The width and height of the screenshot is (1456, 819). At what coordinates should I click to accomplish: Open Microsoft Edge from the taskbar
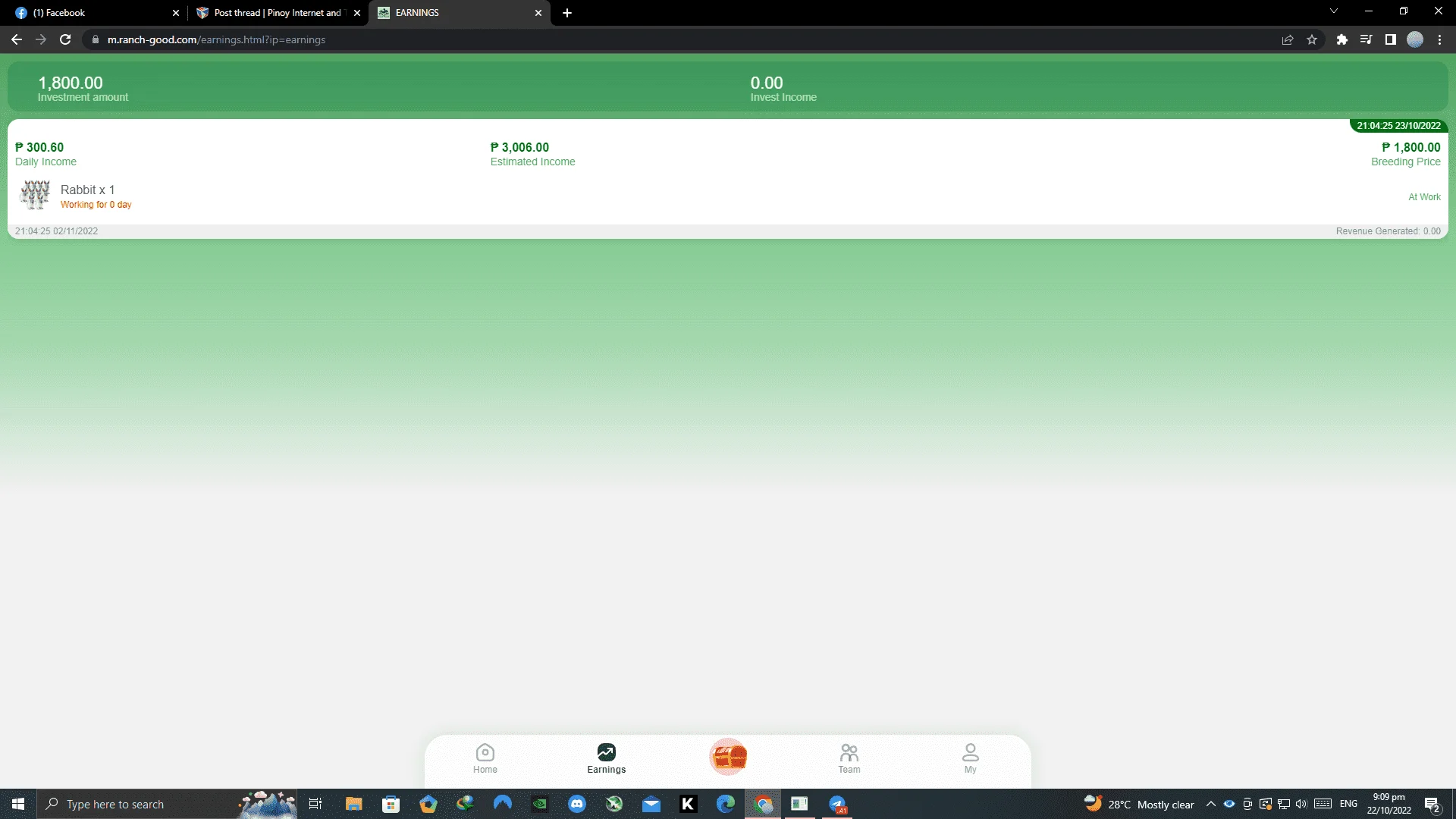click(726, 804)
